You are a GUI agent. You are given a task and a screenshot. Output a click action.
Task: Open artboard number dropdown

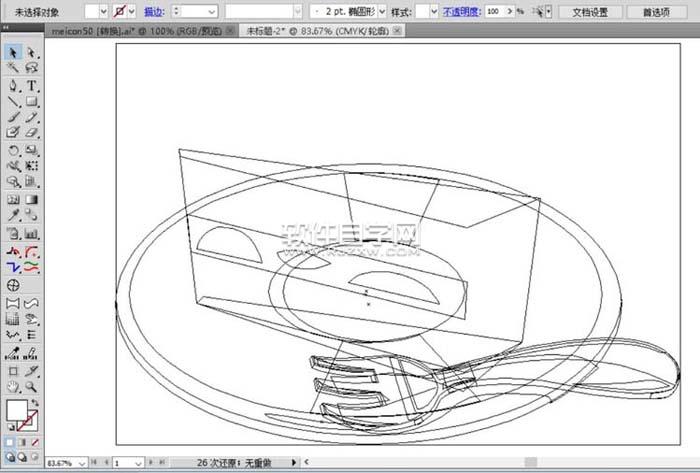(x=138, y=463)
